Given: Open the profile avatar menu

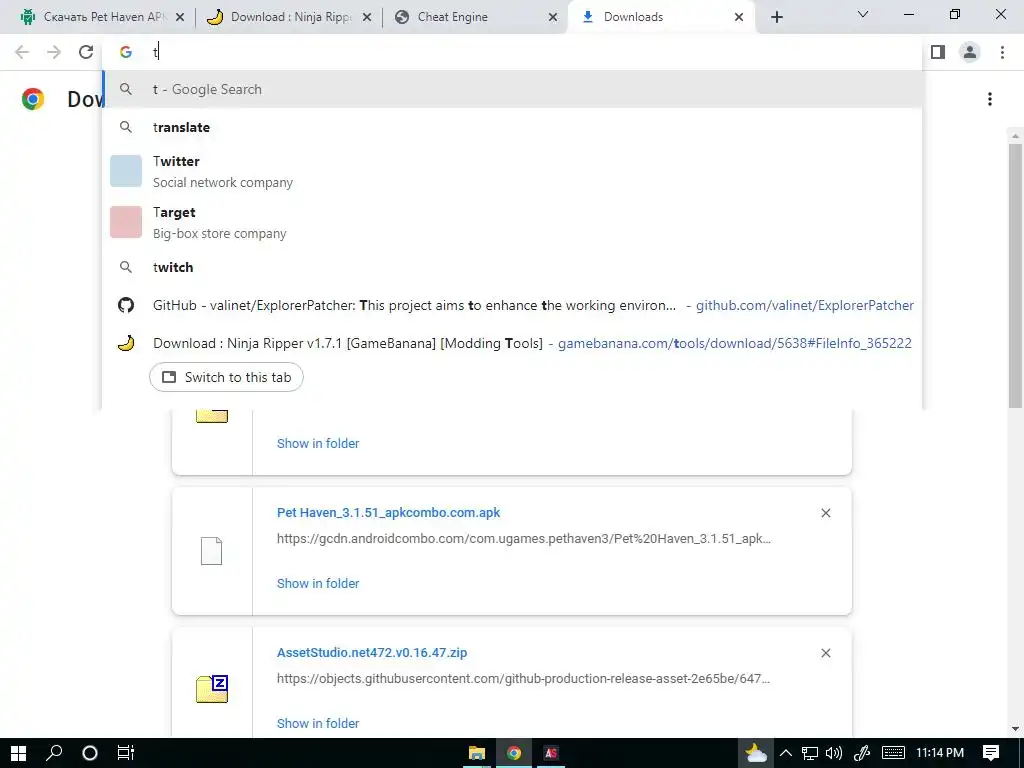Looking at the screenshot, I should click(x=970, y=52).
